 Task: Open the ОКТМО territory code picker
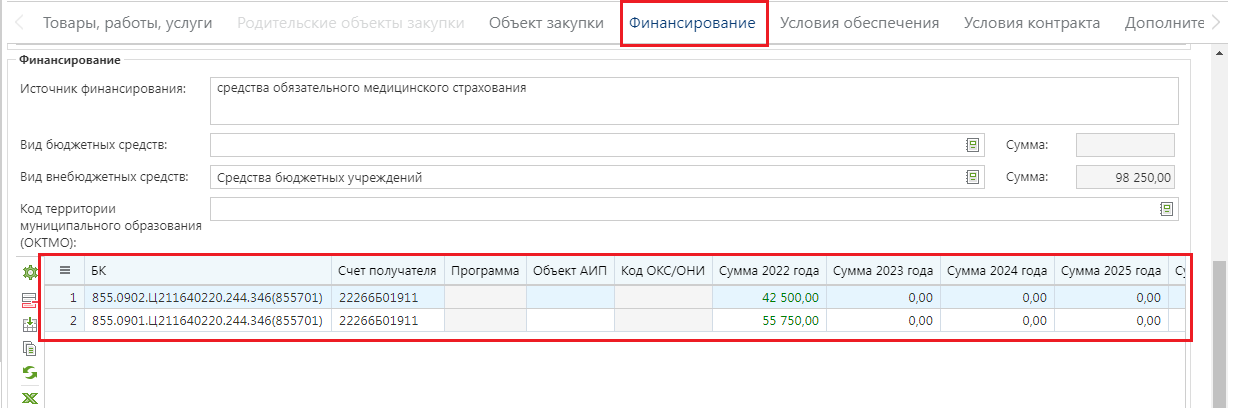(1165, 209)
